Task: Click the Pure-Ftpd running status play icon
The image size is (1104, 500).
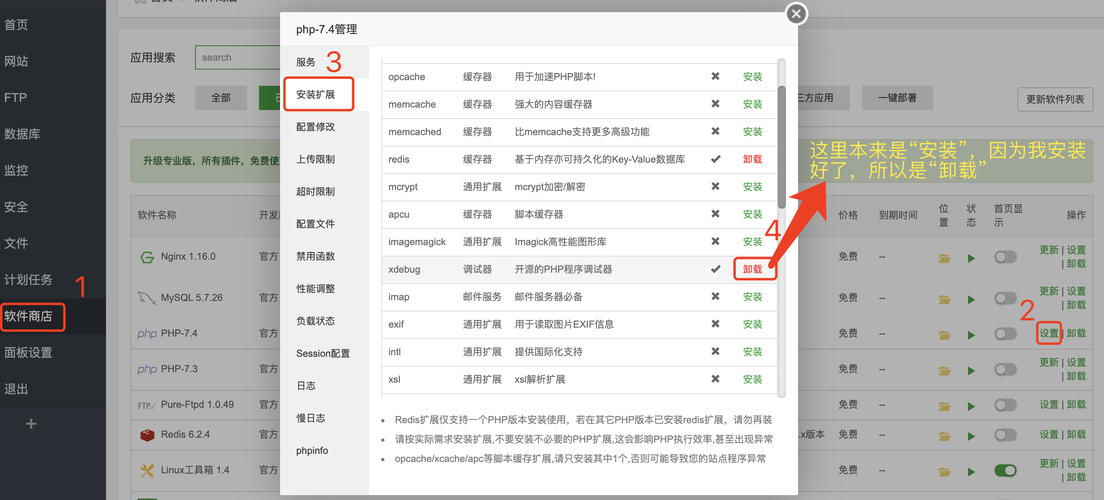Action: click(x=972, y=405)
